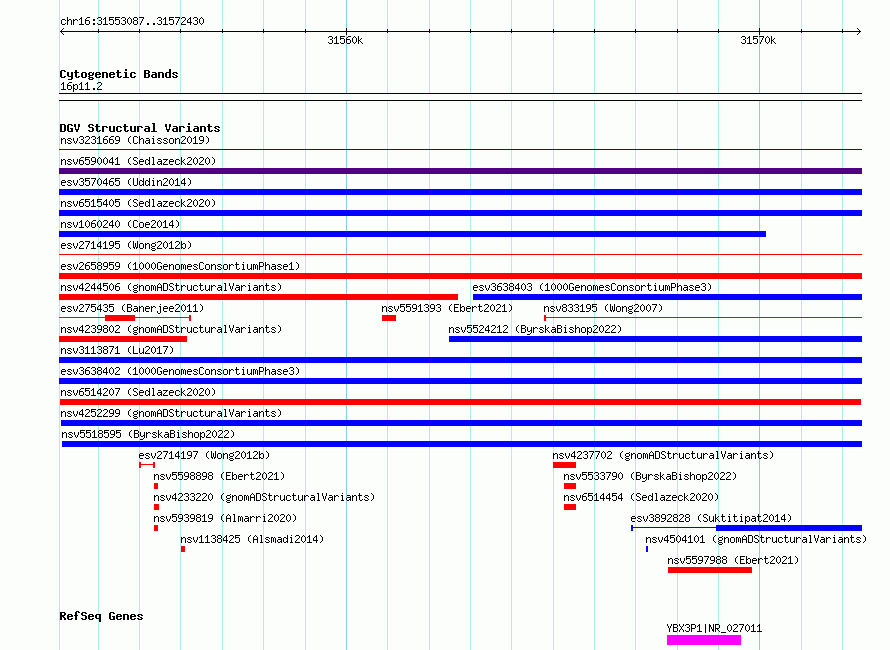The image size is (890, 650).
Task: Open nsv4237702 (gnomADStructuralVariants) label
Action: tap(663, 455)
